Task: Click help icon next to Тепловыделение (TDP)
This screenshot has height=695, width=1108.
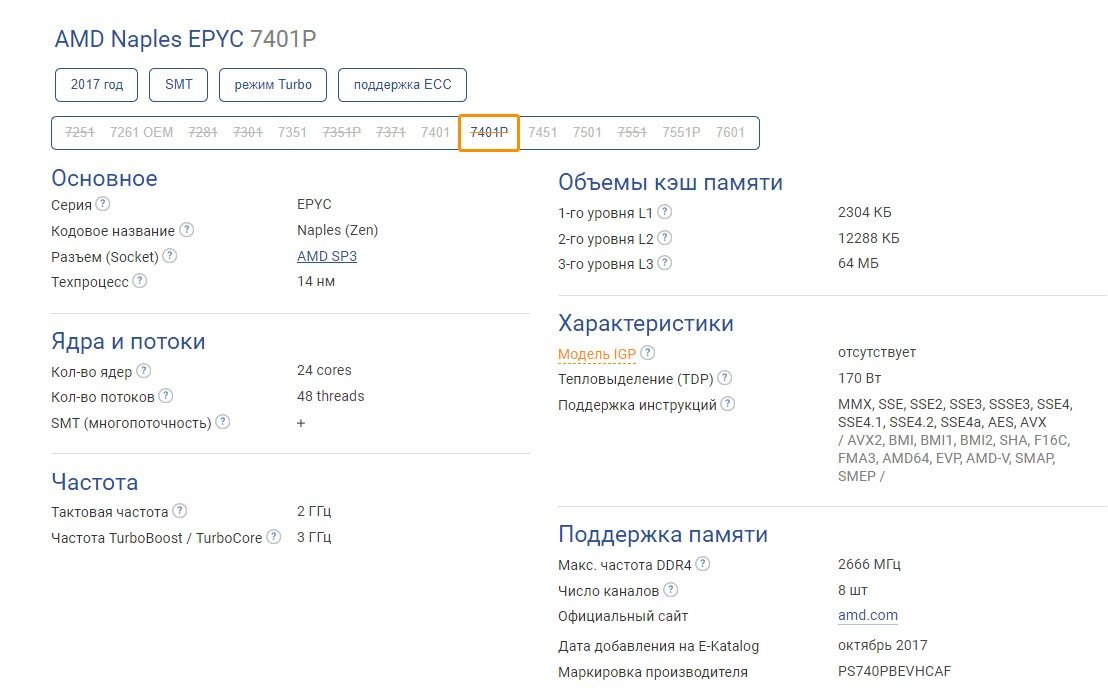Action: [x=724, y=377]
